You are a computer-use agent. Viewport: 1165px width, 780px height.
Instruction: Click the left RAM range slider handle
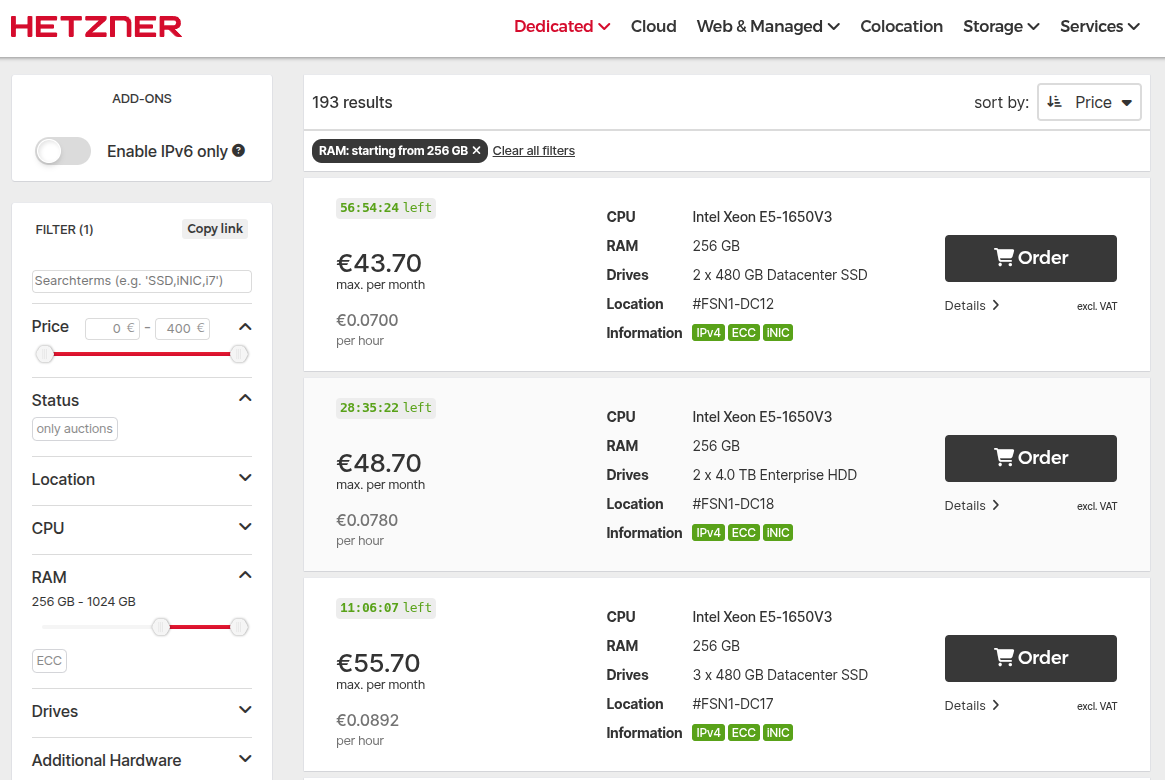(x=161, y=627)
